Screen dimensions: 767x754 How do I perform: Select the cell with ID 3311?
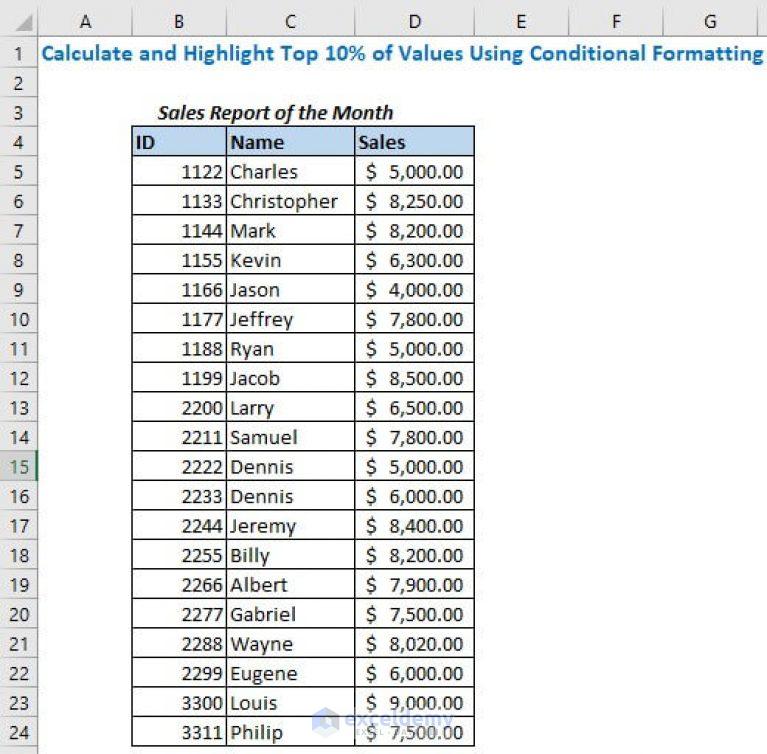[179, 732]
